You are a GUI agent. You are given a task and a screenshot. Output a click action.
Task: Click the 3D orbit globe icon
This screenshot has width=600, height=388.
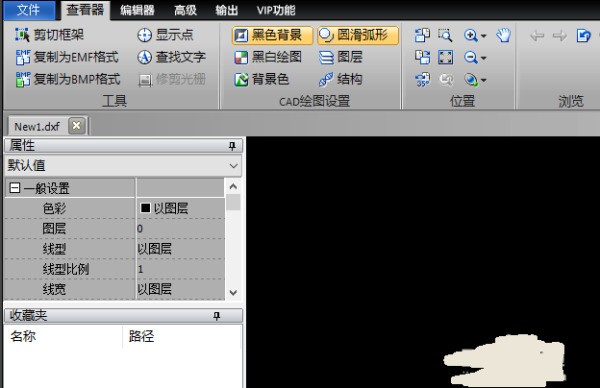[x=470, y=80]
